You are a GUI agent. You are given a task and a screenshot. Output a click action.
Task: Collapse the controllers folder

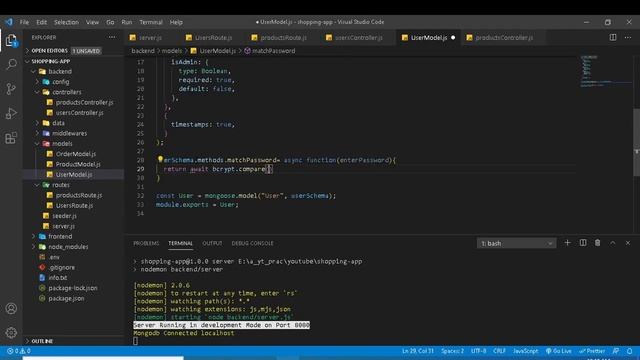pos(67,92)
